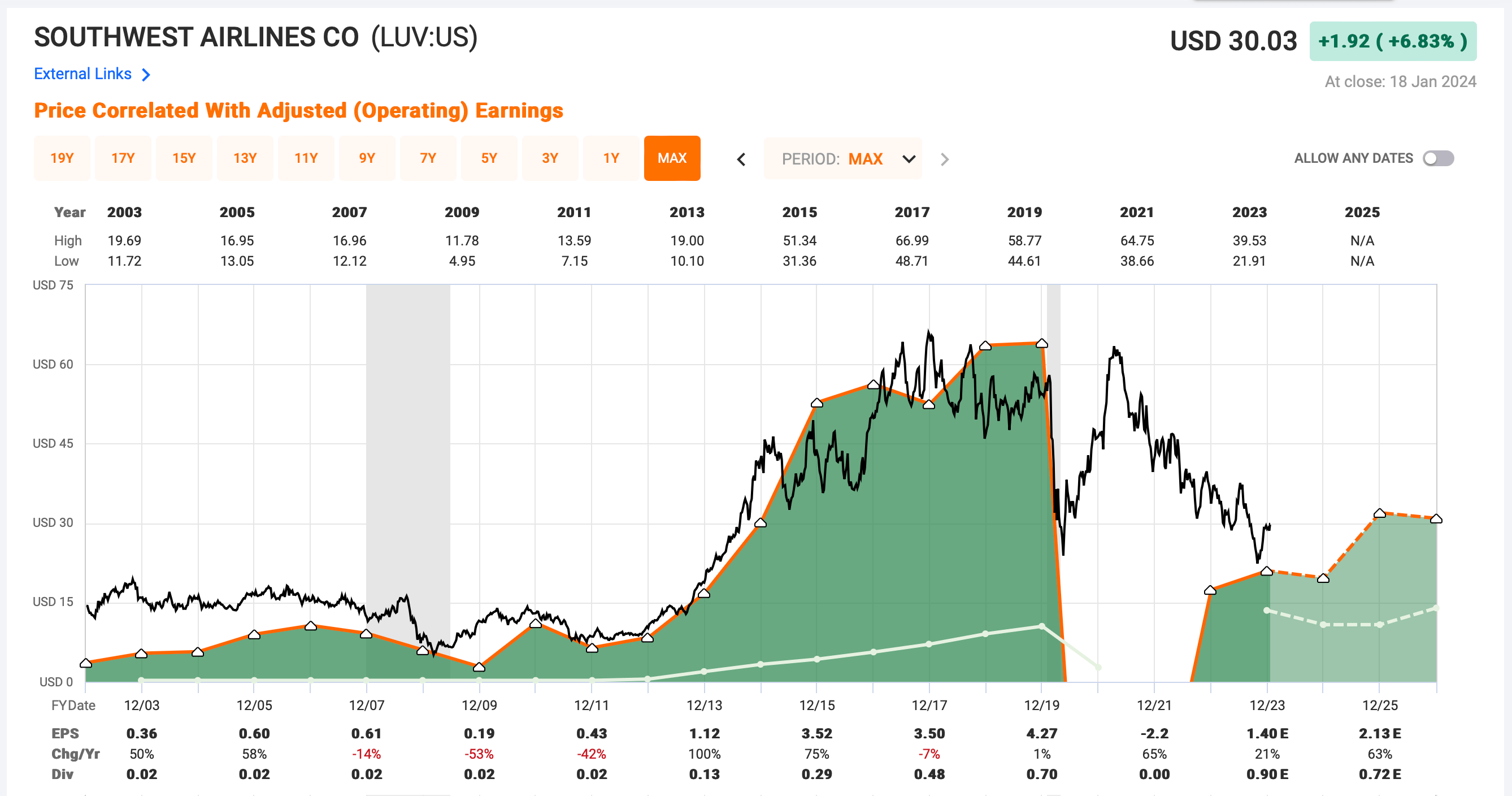
Task: Click the 12/07 earnings marker triangle
Action: click(x=366, y=633)
